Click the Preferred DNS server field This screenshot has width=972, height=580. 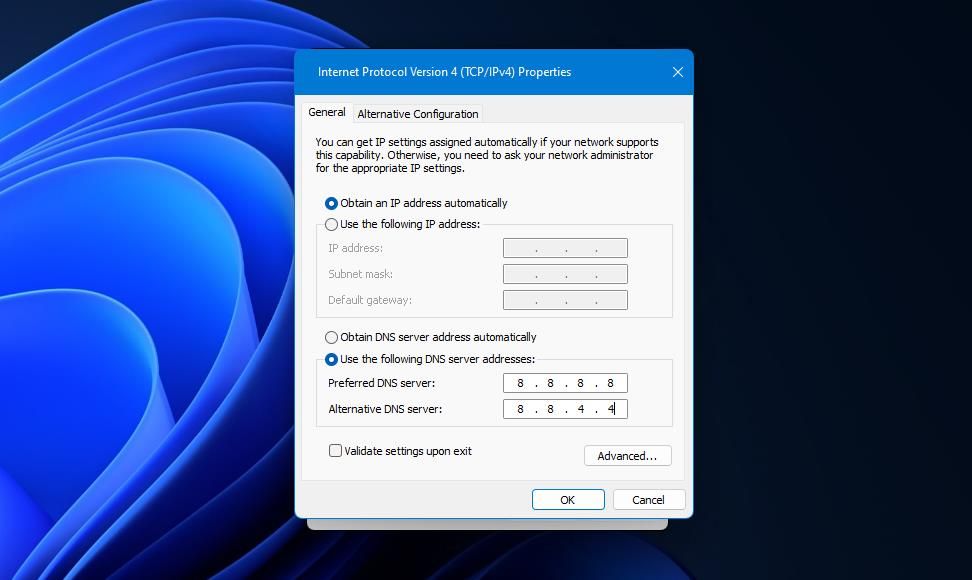pyautogui.click(x=565, y=383)
